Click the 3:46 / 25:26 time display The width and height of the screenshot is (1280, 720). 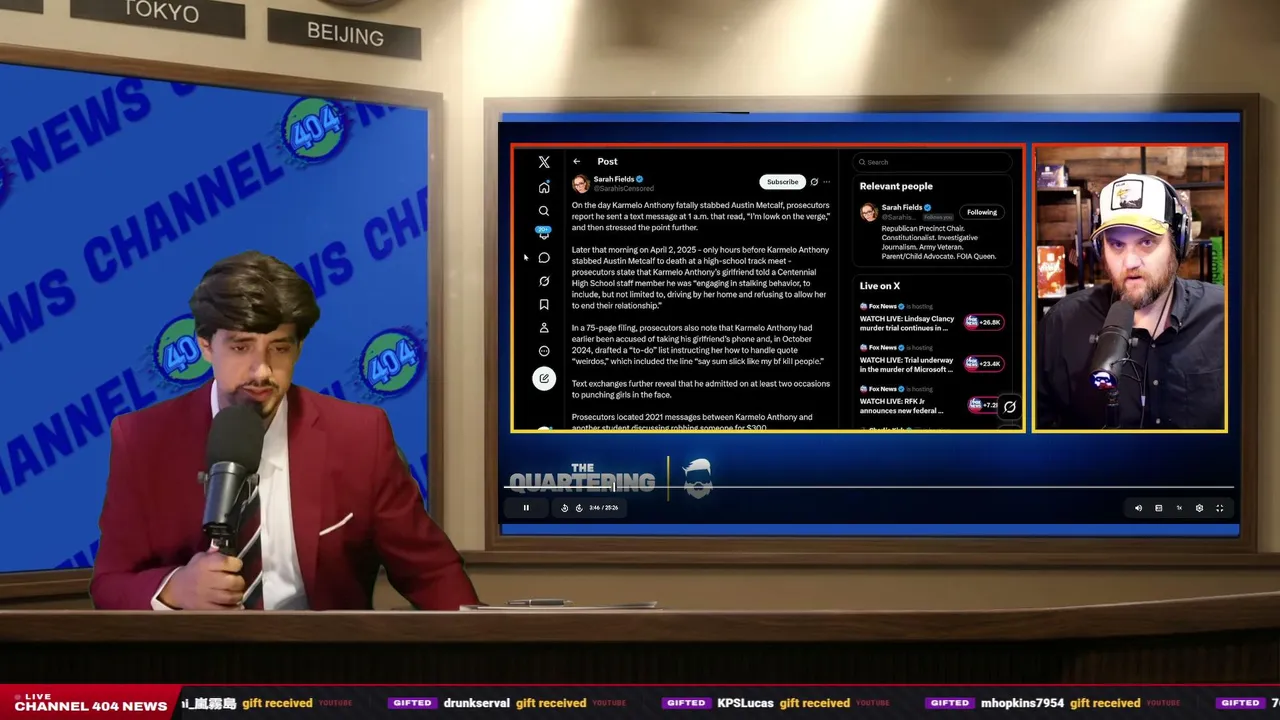pos(603,508)
